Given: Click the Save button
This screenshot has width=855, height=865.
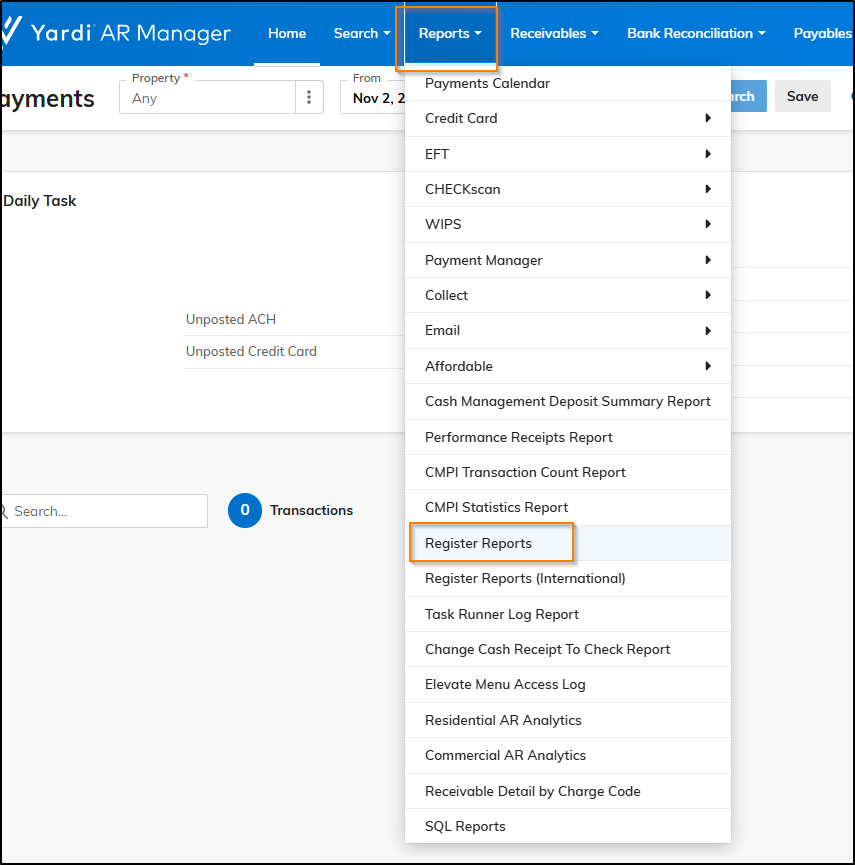Looking at the screenshot, I should pos(802,96).
